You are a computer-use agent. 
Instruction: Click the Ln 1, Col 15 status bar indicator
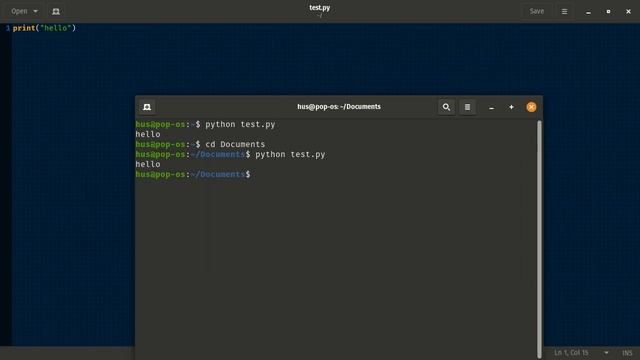(x=571, y=353)
